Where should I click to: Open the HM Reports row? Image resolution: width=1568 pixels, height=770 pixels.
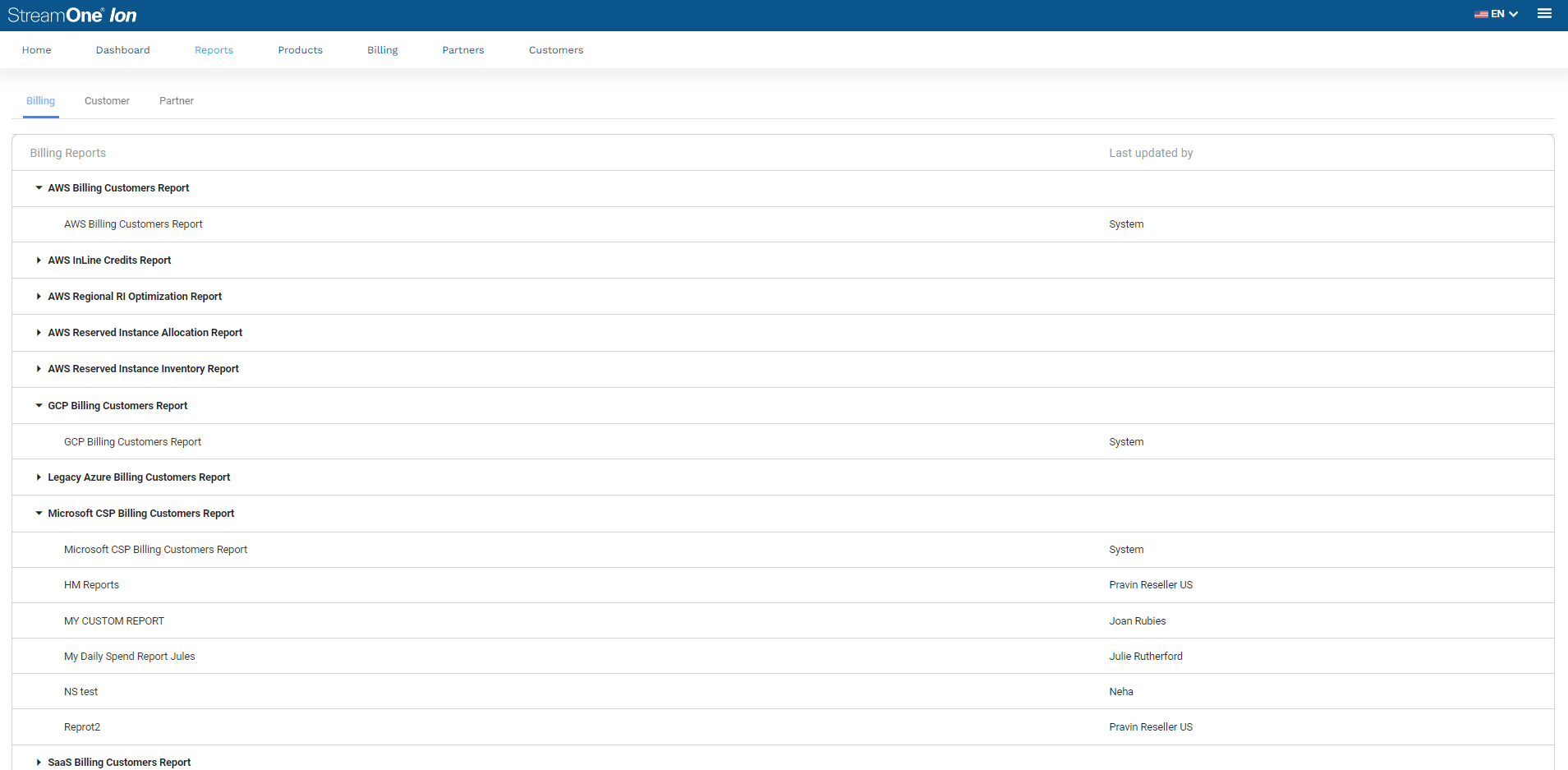(x=783, y=585)
